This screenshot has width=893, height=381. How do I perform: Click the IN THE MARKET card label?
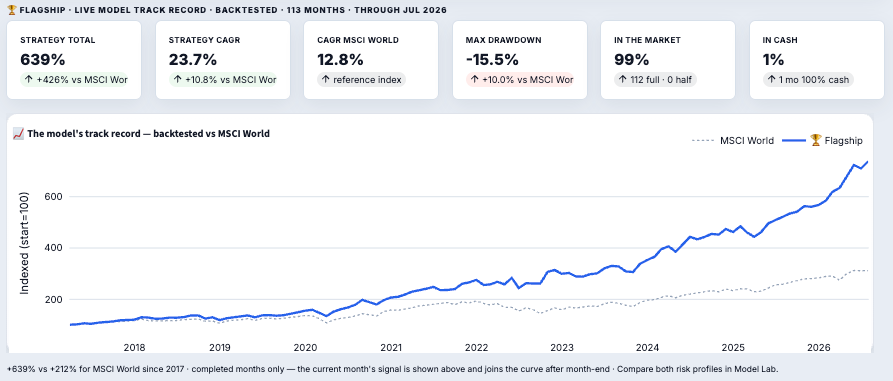(648, 40)
